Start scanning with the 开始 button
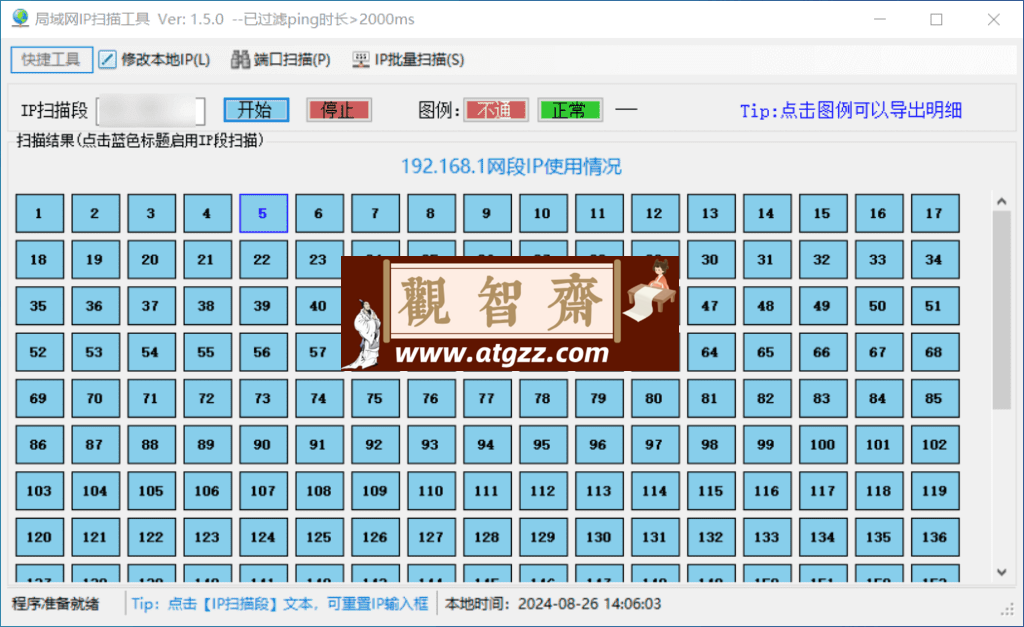Screen dimensions: 1024x627 click(x=256, y=110)
